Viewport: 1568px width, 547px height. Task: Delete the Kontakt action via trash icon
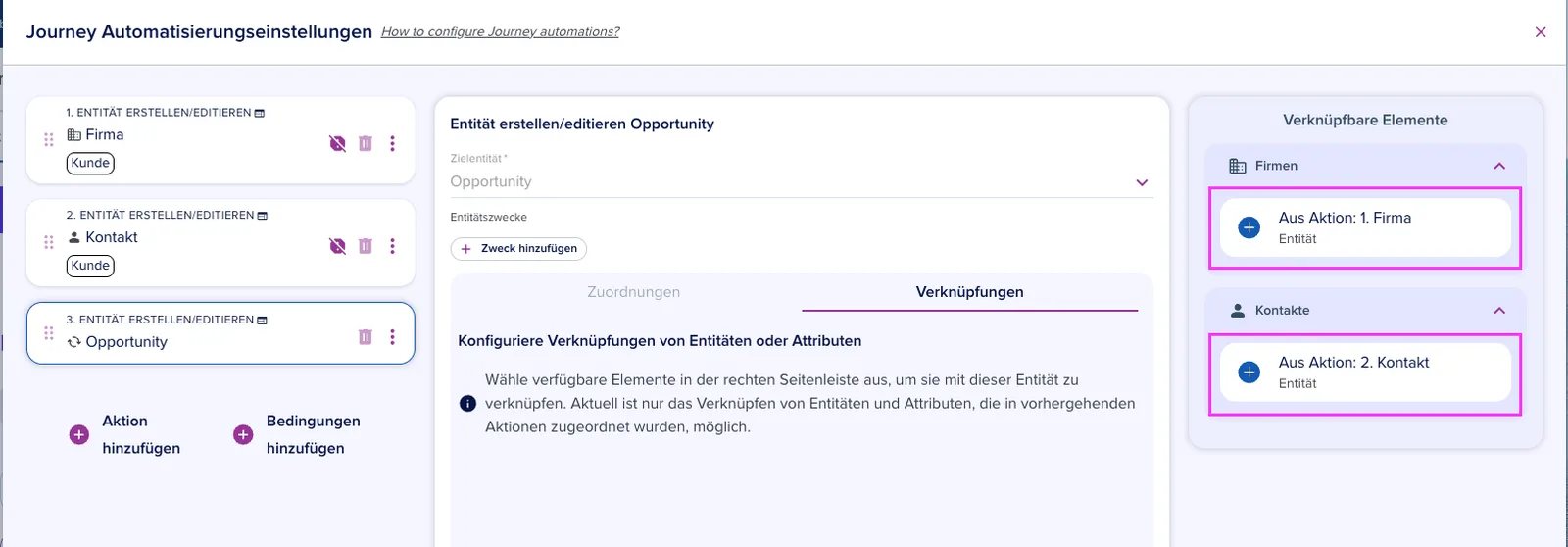pyautogui.click(x=366, y=246)
